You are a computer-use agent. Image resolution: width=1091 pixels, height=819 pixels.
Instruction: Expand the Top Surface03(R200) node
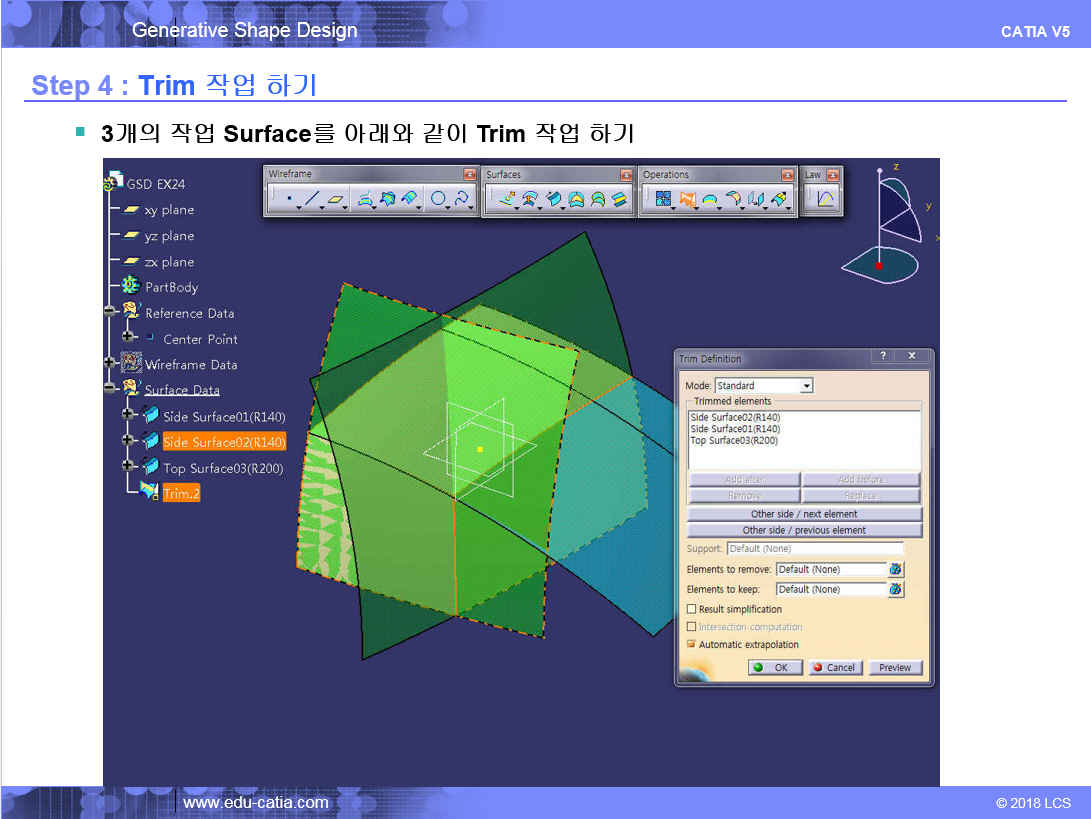tap(129, 467)
